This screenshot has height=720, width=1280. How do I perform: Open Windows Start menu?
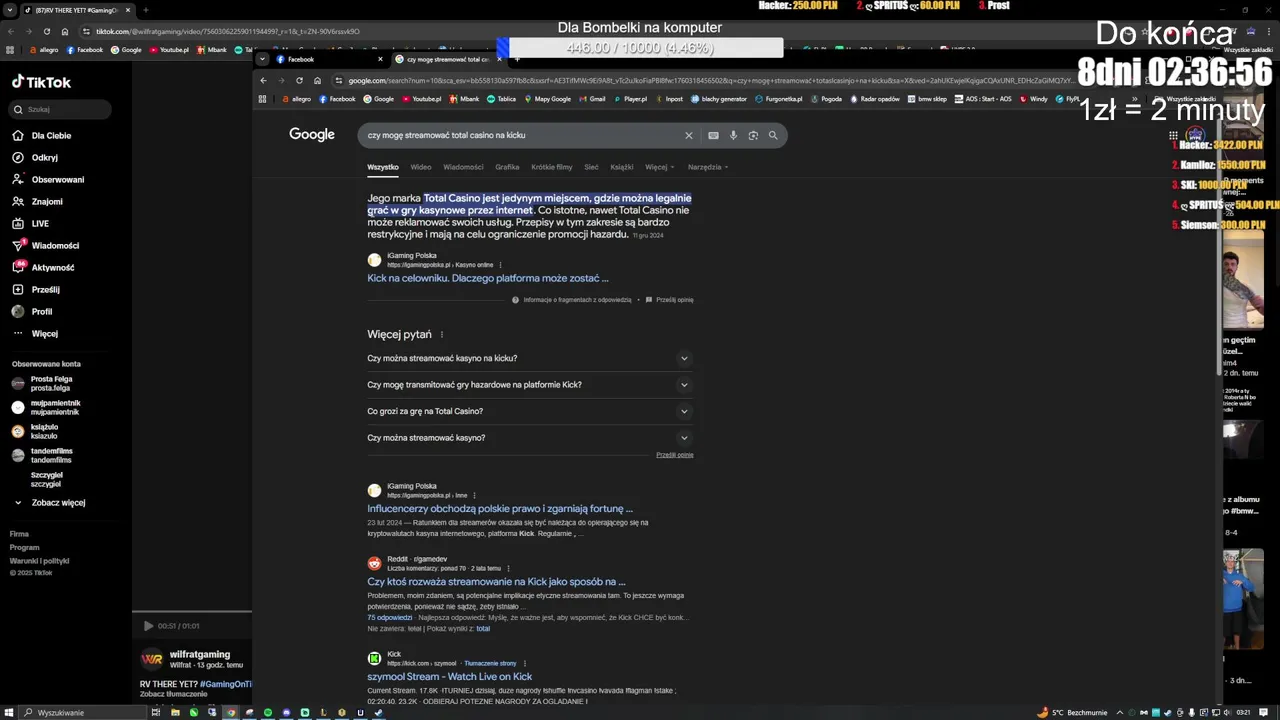(8, 712)
